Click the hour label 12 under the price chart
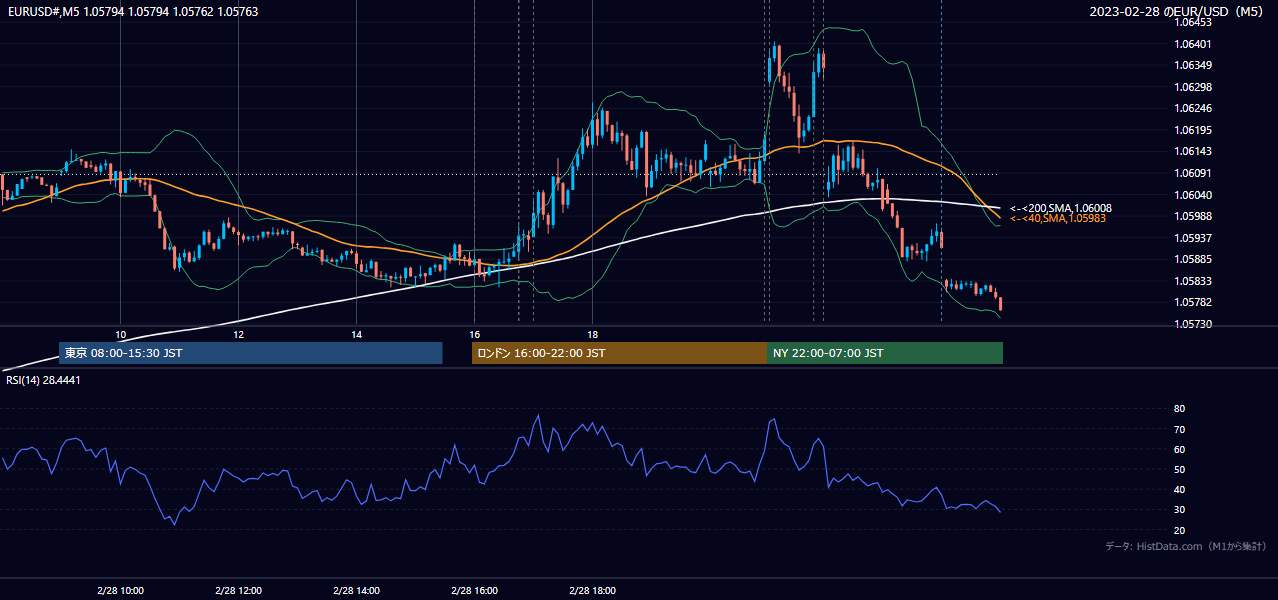Image resolution: width=1278 pixels, height=600 pixels. pyautogui.click(x=238, y=334)
